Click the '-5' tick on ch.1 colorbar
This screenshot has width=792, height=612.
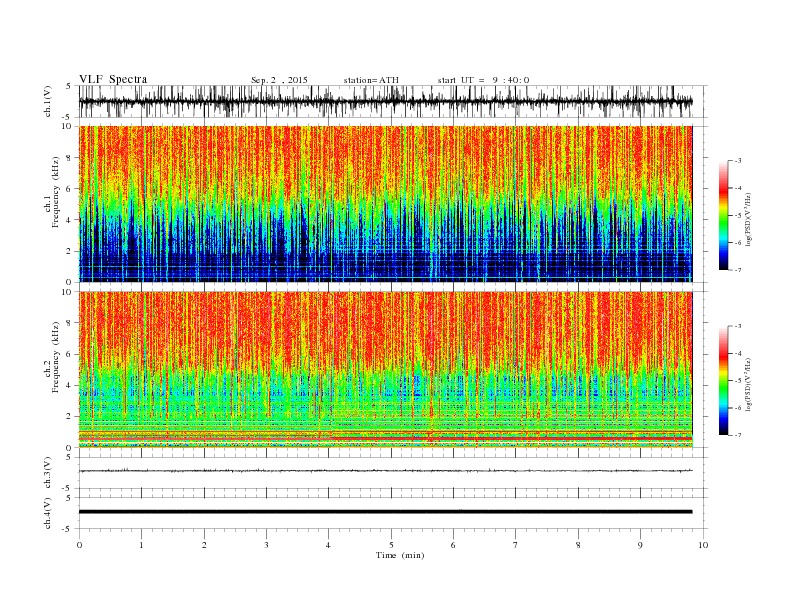(738, 216)
